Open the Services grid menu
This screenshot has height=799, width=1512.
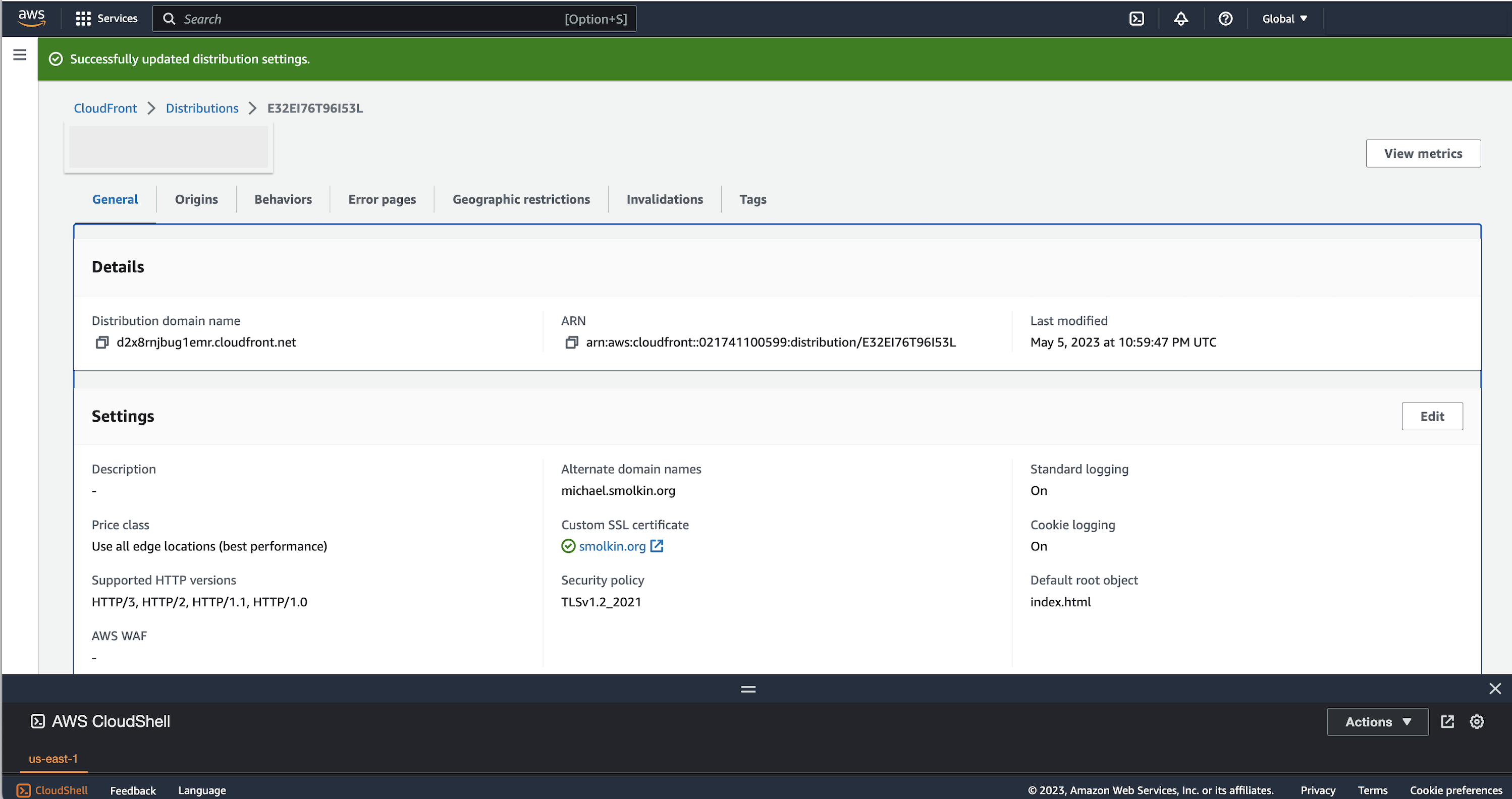(x=83, y=19)
